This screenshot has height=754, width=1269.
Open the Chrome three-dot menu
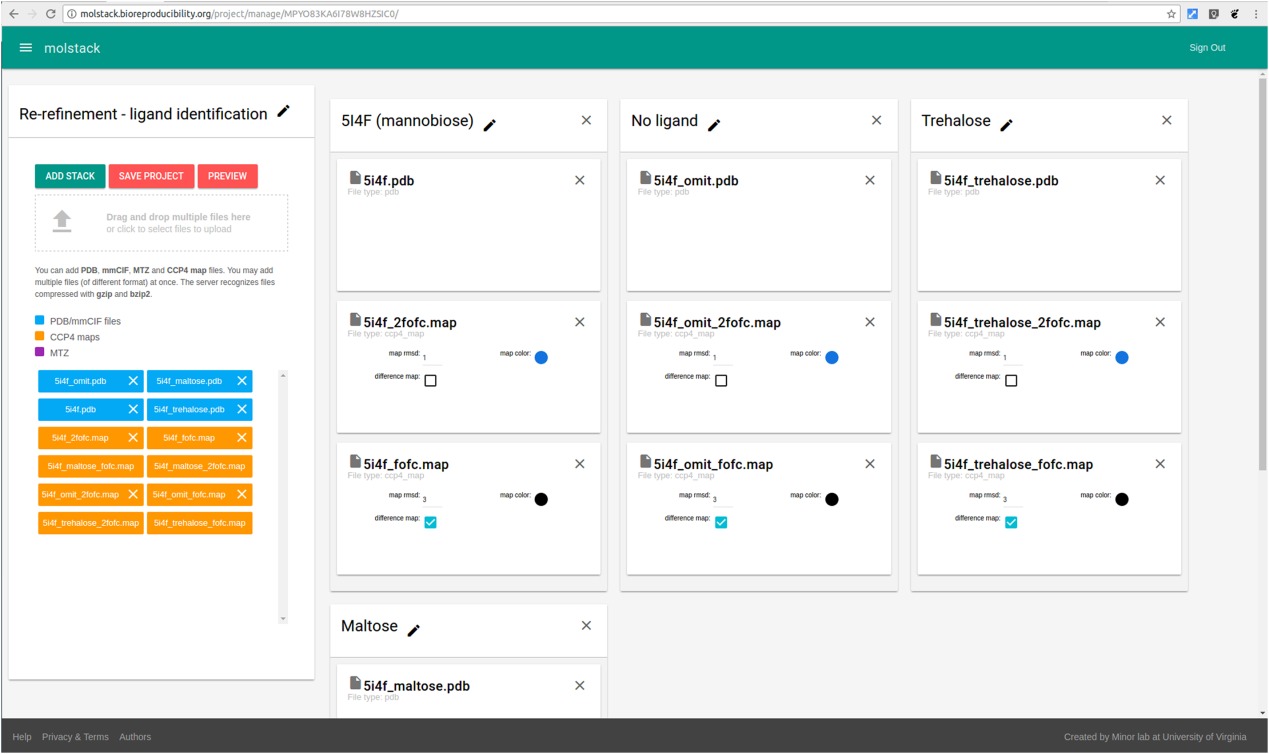click(x=1256, y=14)
